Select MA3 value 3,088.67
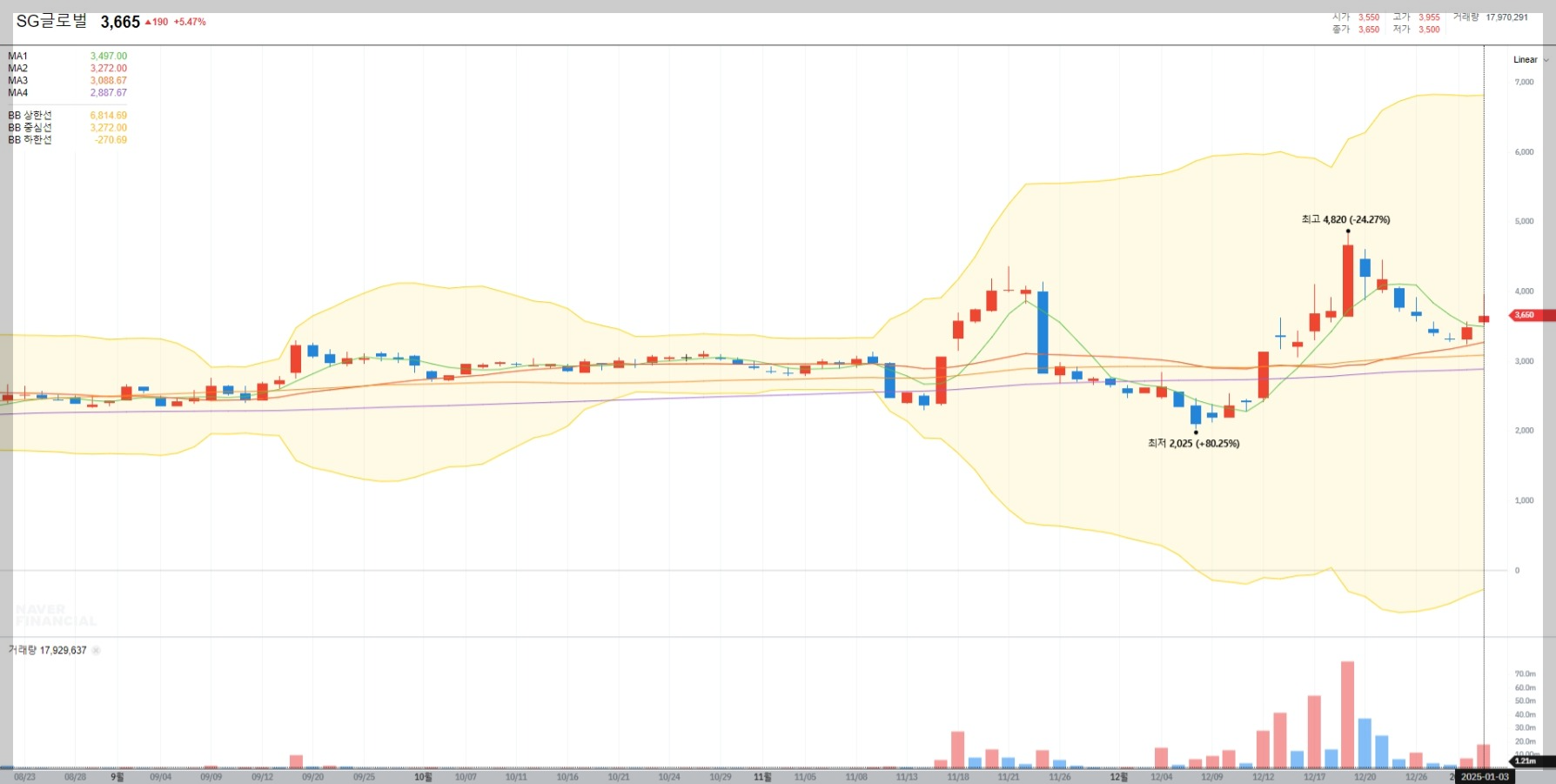1556x784 pixels. pos(109,80)
